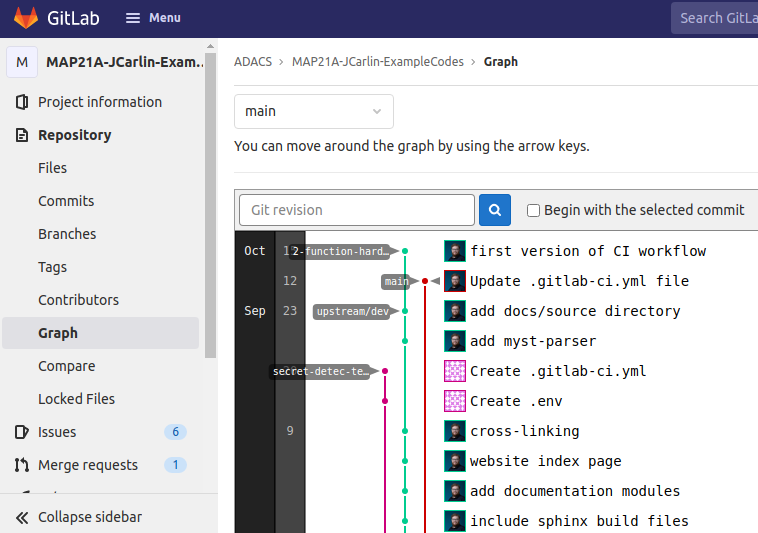The image size is (758, 533).
Task: Open MAP21A-JCarlin project title in sidebar
Action: tap(124, 62)
